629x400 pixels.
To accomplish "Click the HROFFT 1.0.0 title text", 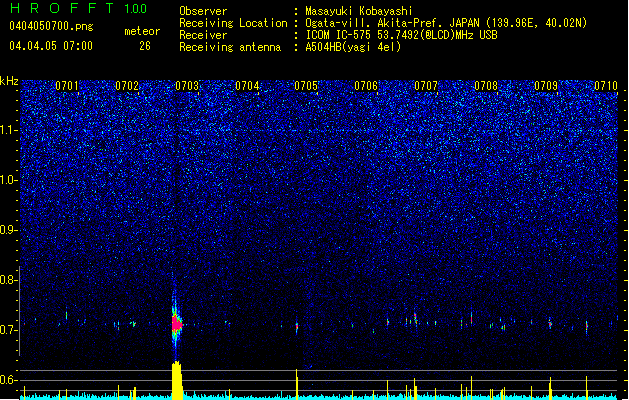I will point(79,8).
